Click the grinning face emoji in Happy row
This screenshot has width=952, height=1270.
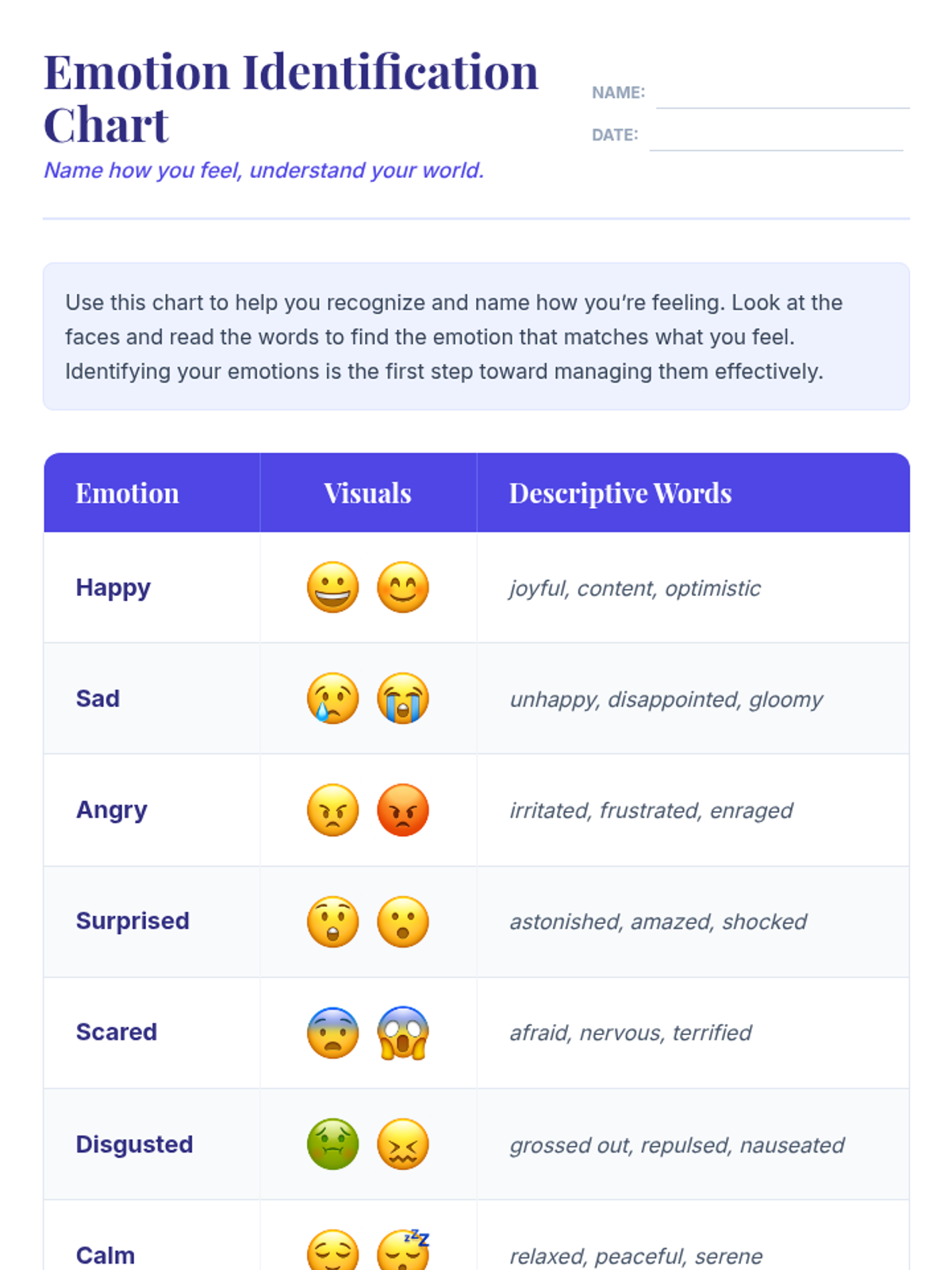(333, 587)
